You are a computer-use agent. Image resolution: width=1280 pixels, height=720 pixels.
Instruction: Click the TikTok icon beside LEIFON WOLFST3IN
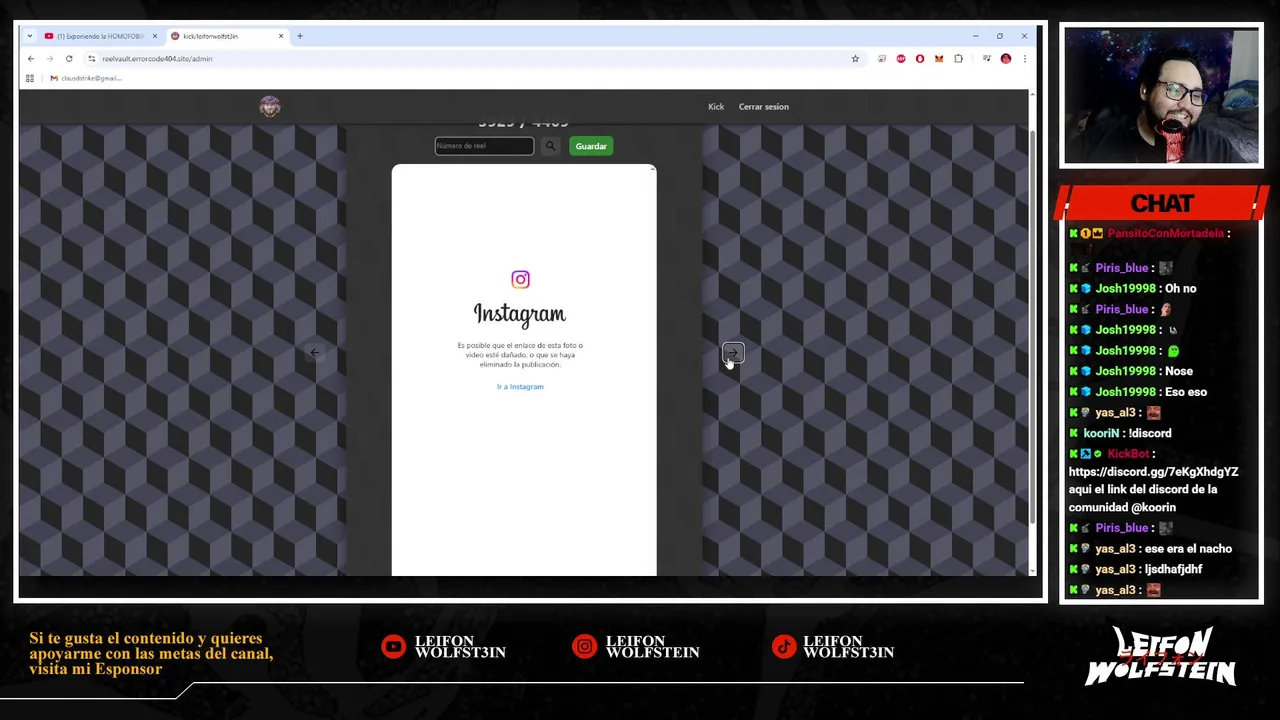784,647
